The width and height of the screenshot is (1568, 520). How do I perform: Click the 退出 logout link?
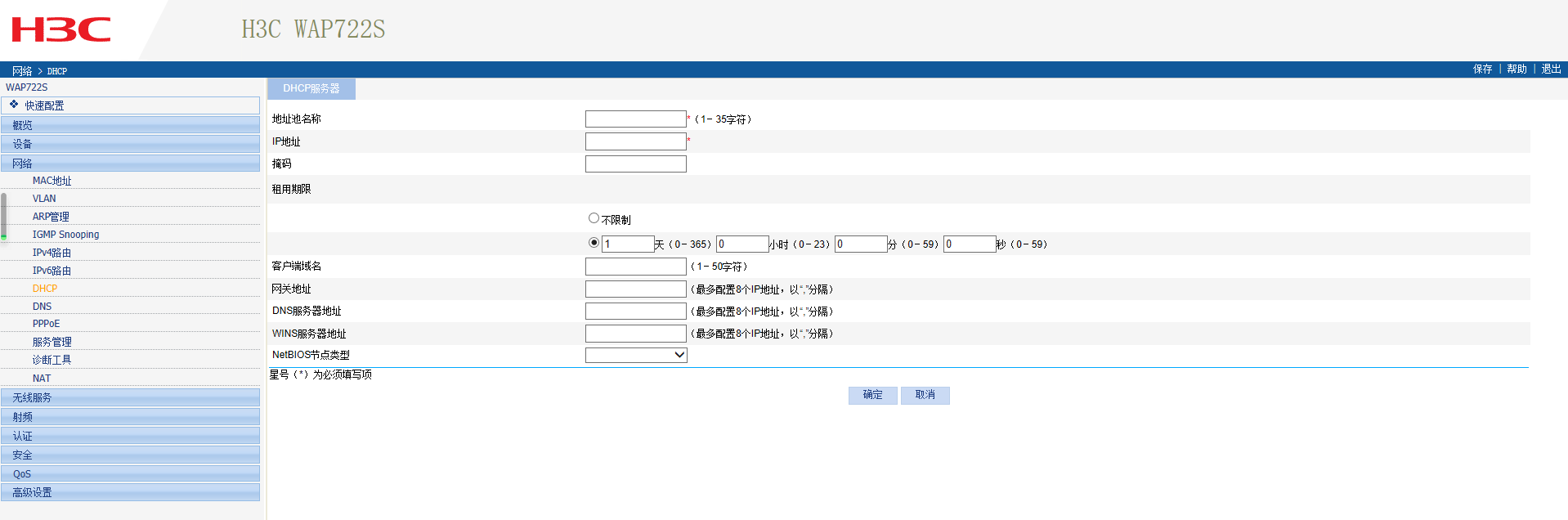(1551, 69)
